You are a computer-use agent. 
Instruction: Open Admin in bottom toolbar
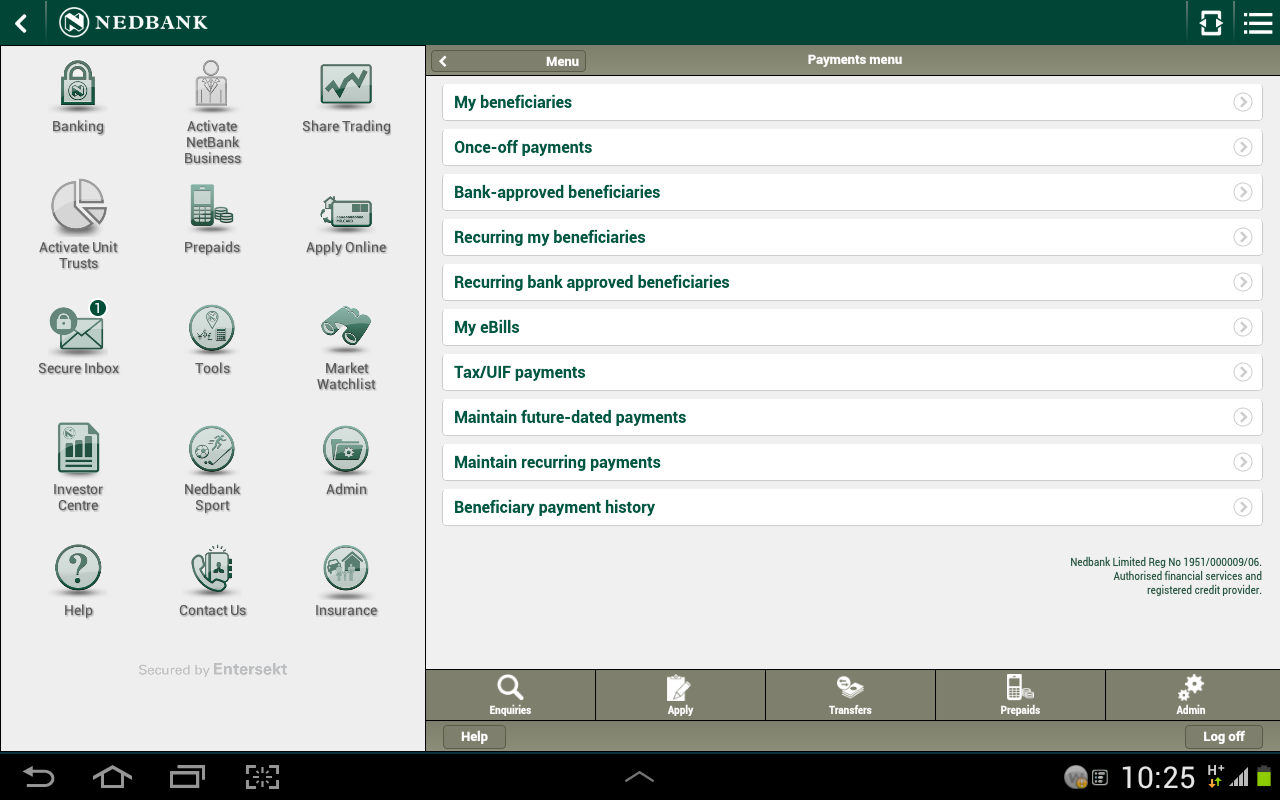click(x=1191, y=695)
